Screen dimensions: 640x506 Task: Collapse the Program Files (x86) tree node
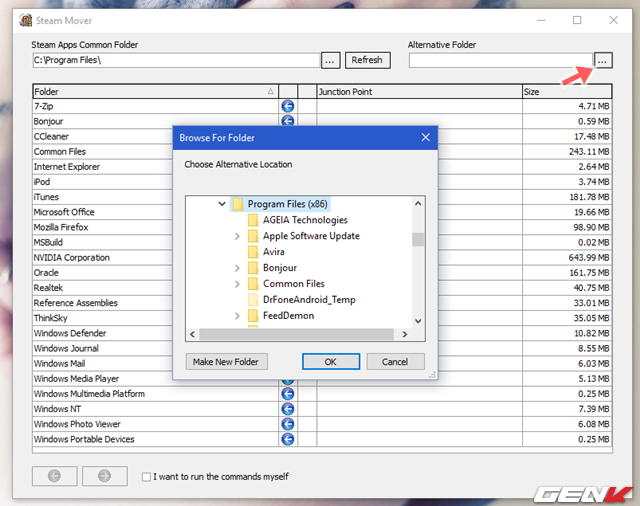[222, 204]
